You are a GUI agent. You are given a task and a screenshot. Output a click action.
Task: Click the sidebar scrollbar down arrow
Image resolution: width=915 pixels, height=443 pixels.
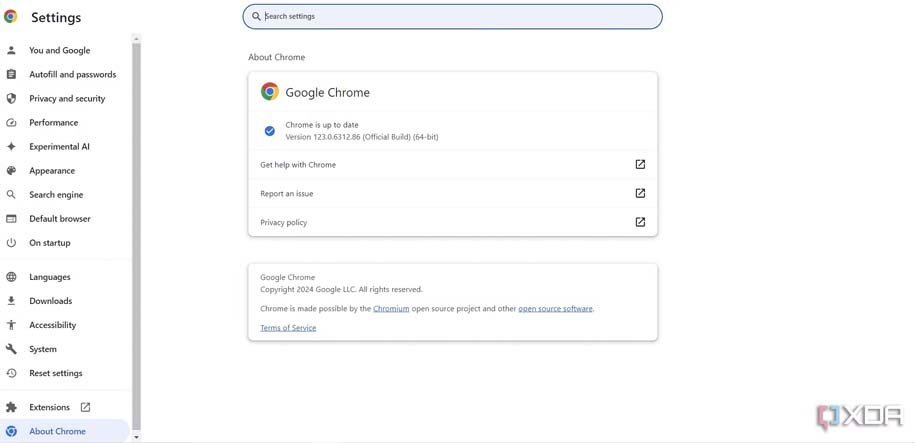coord(136,436)
